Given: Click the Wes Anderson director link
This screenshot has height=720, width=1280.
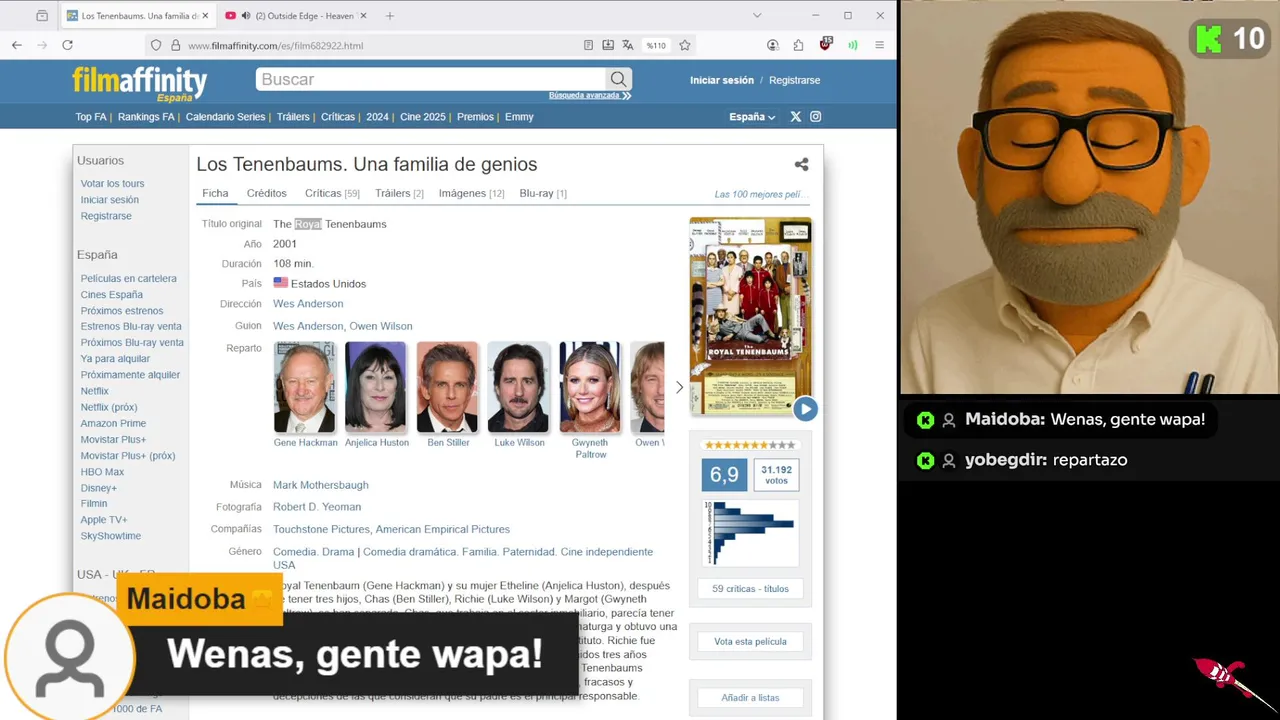Looking at the screenshot, I should coord(308,304).
